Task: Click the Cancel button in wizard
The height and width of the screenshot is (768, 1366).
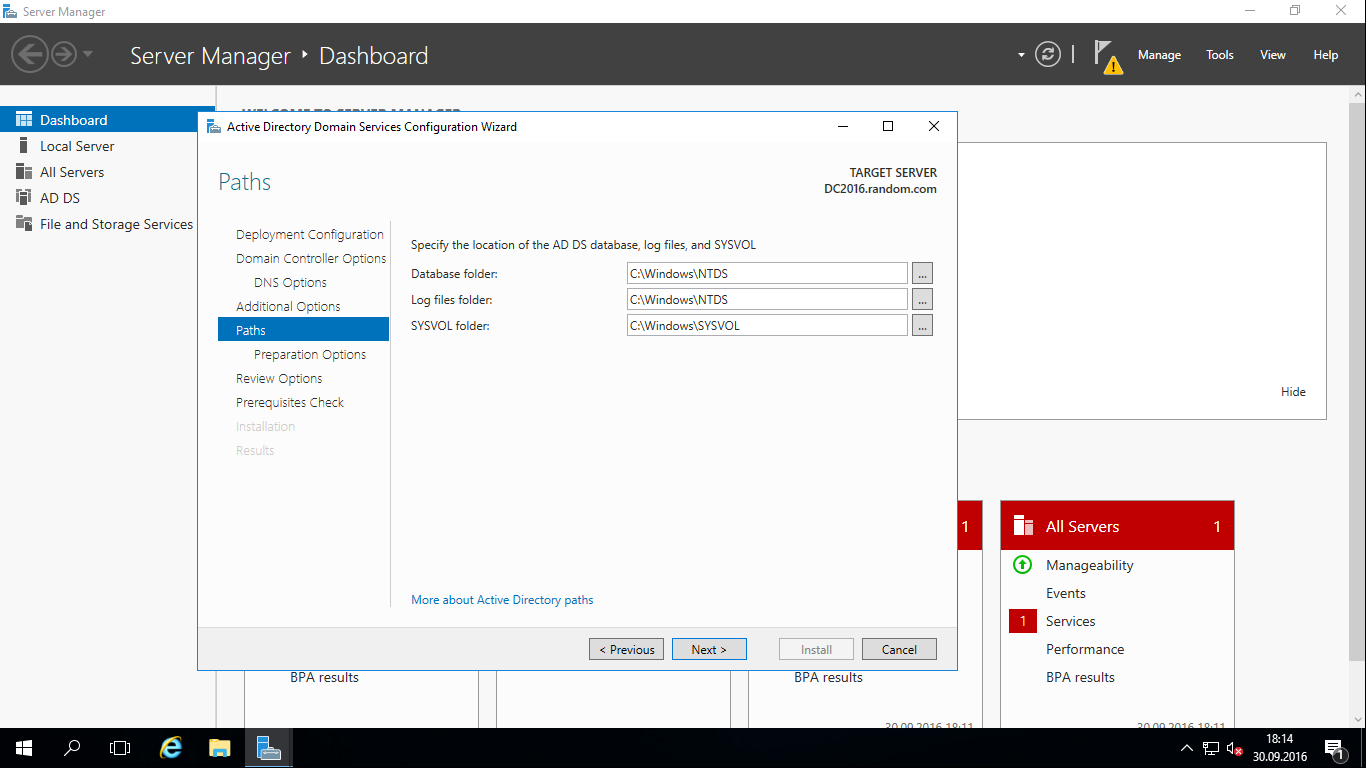Action: 899,649
